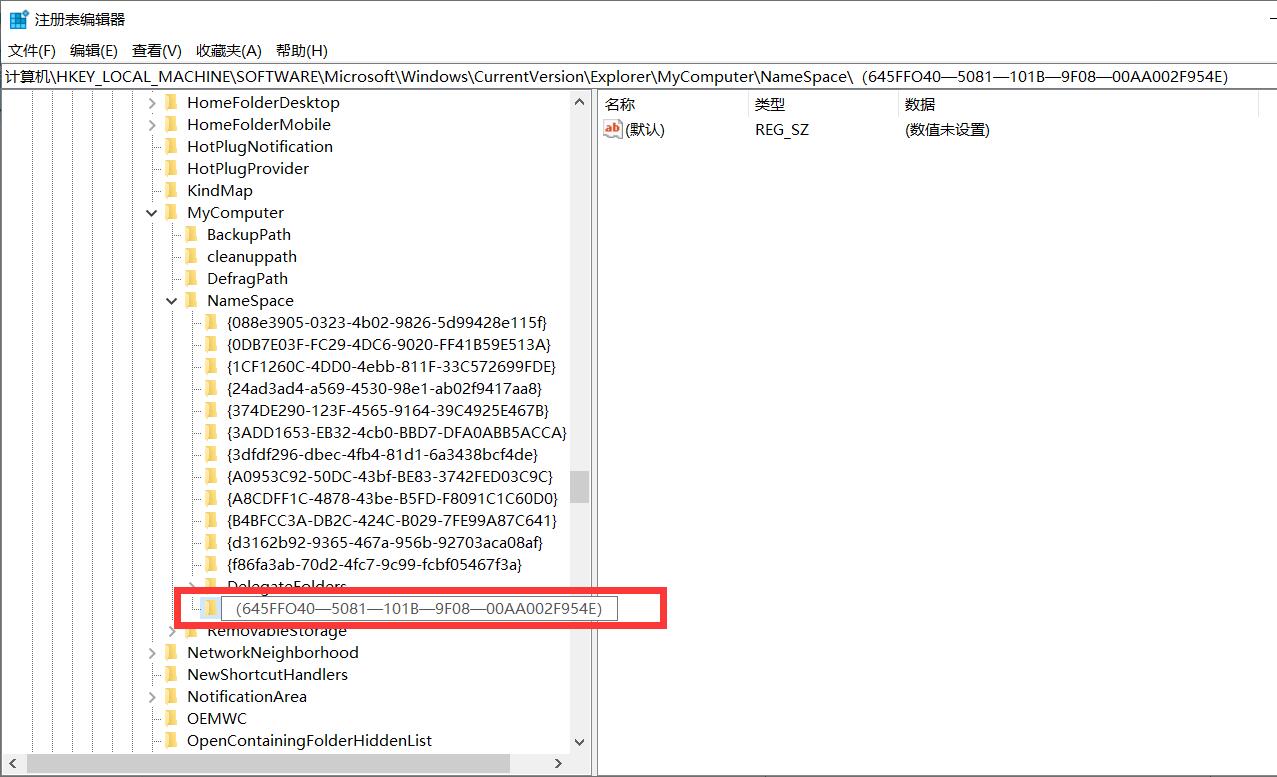Click the ab string value icon

pyautogui.click(x=612, y=128)
